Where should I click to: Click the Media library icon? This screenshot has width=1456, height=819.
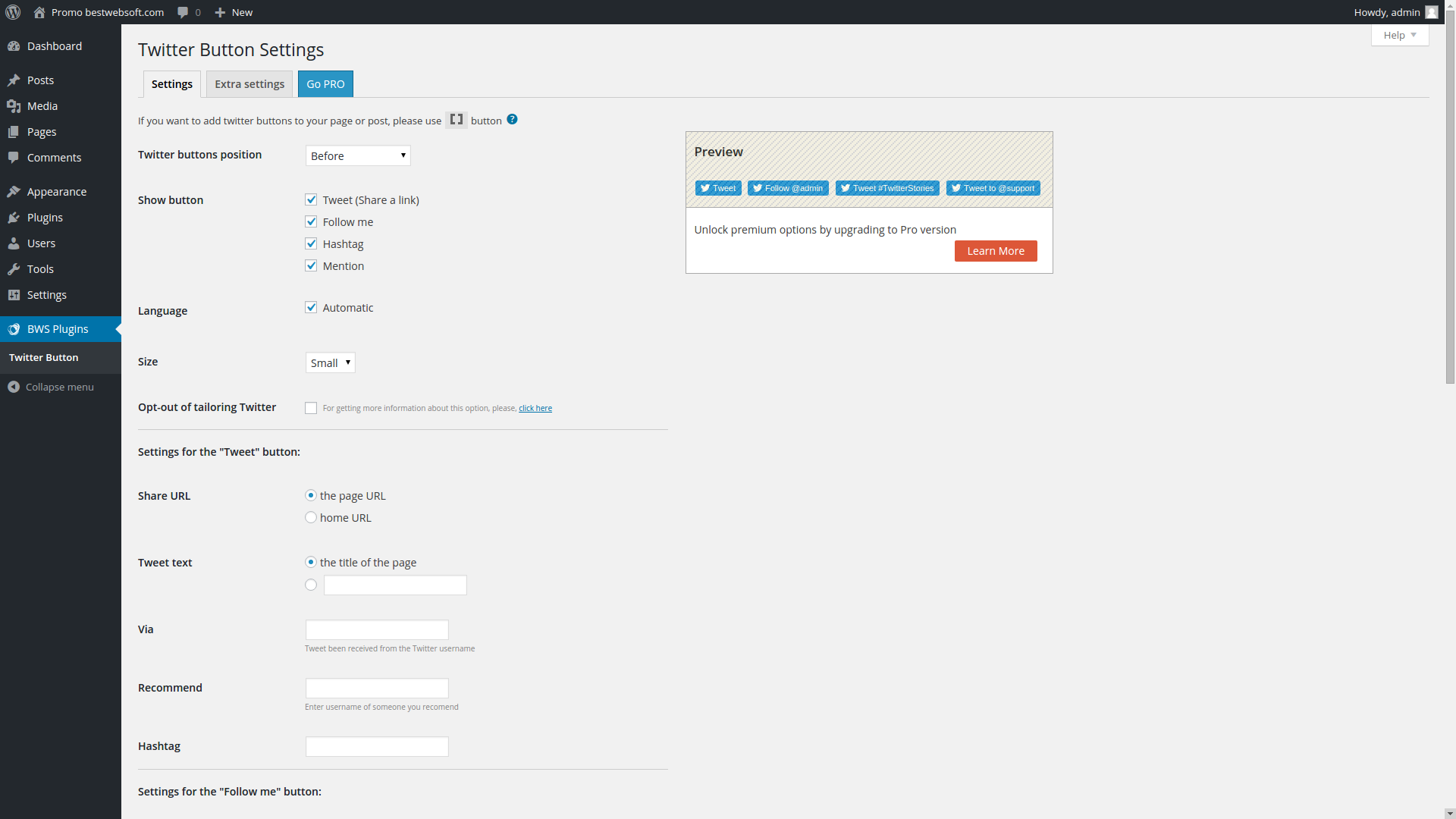(14, 106)
